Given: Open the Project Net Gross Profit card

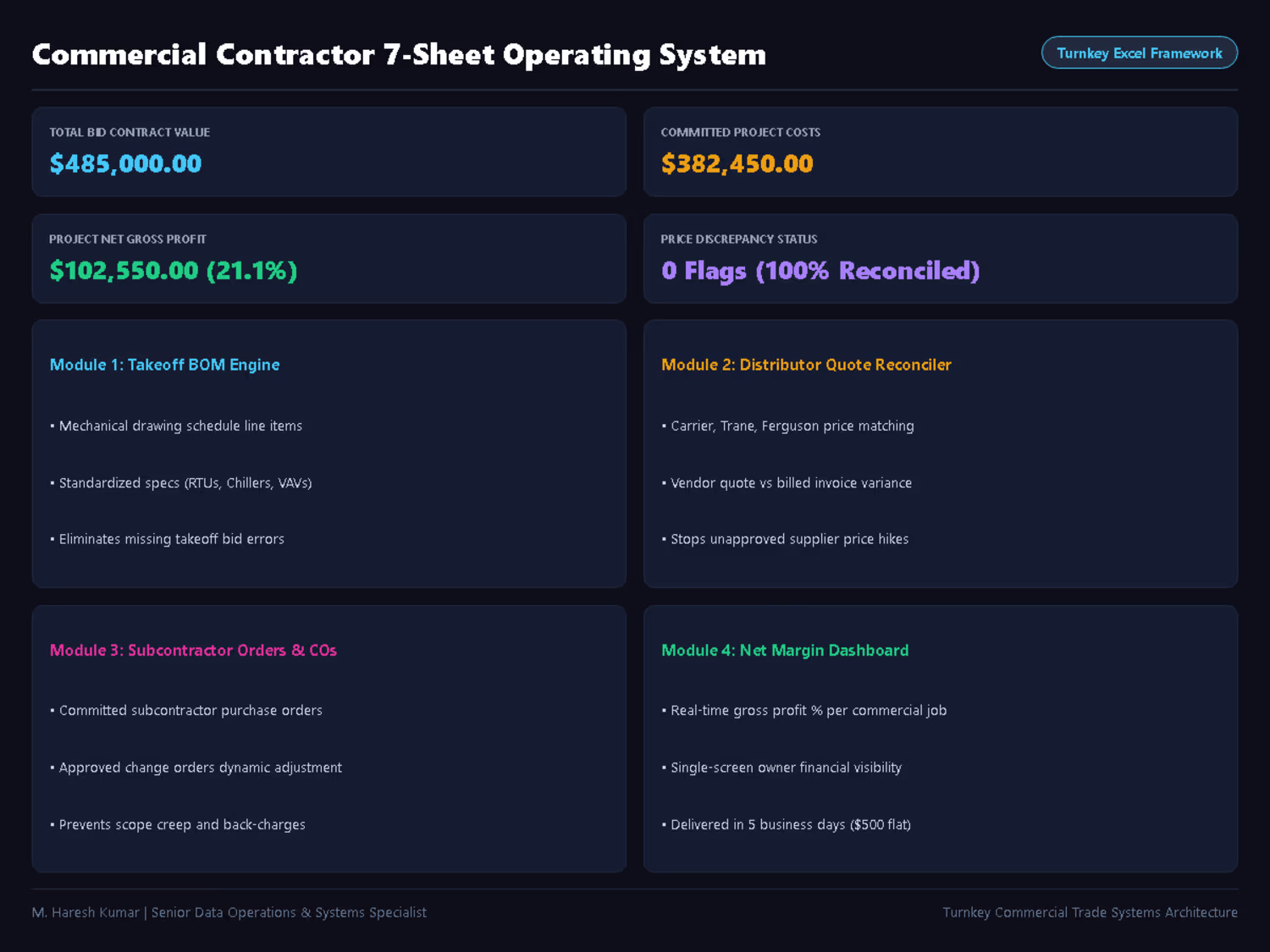Looking at the screenshot, I should tap(329, 258).
